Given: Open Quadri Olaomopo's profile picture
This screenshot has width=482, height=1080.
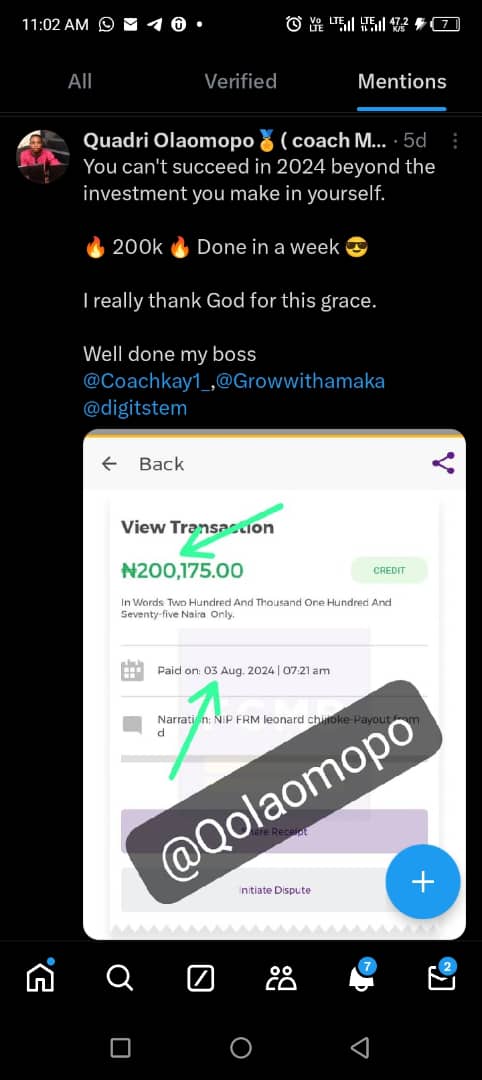Looking at the screenshot, I should 43,156.
